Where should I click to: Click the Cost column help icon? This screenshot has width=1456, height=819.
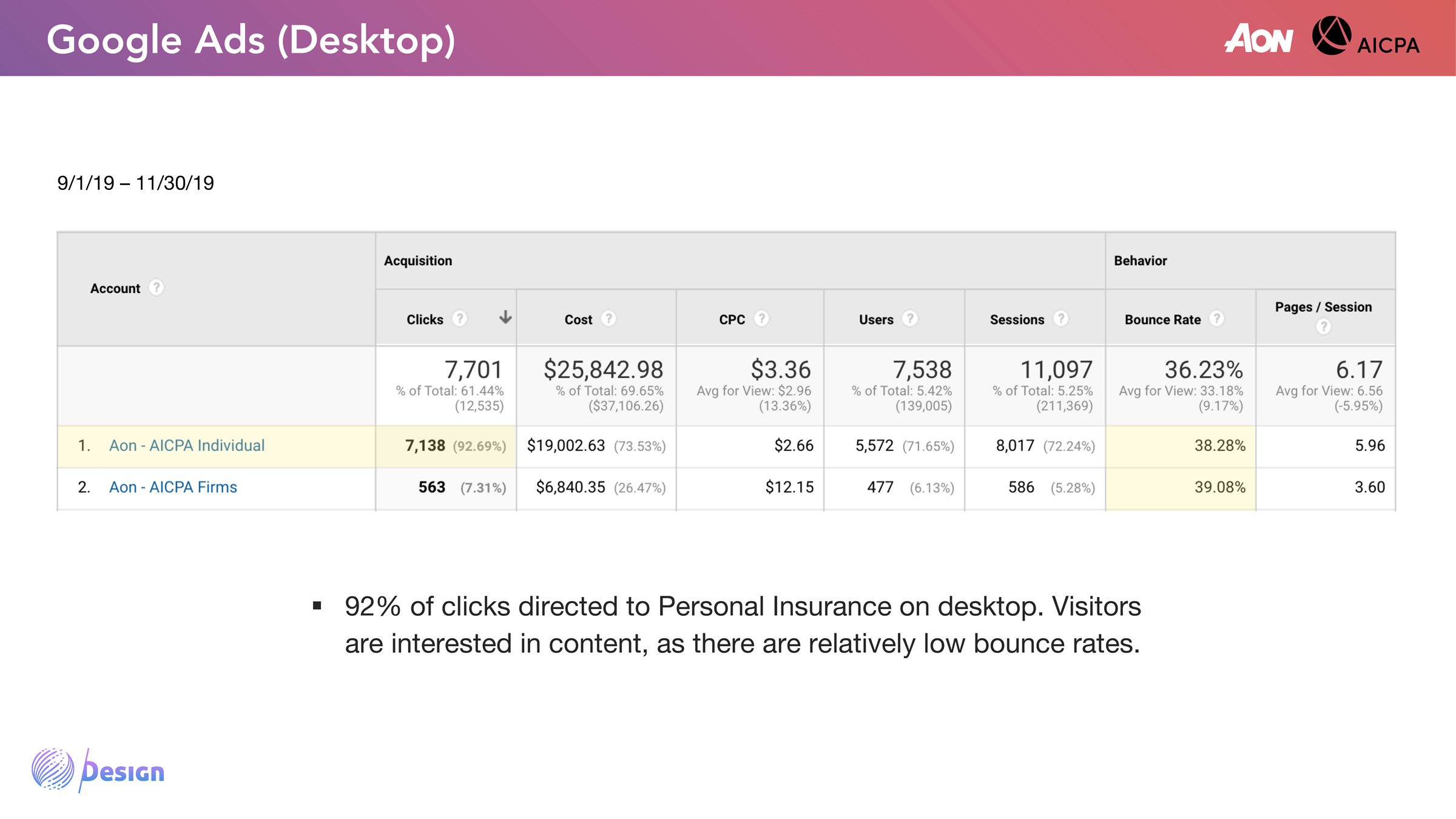608,318
